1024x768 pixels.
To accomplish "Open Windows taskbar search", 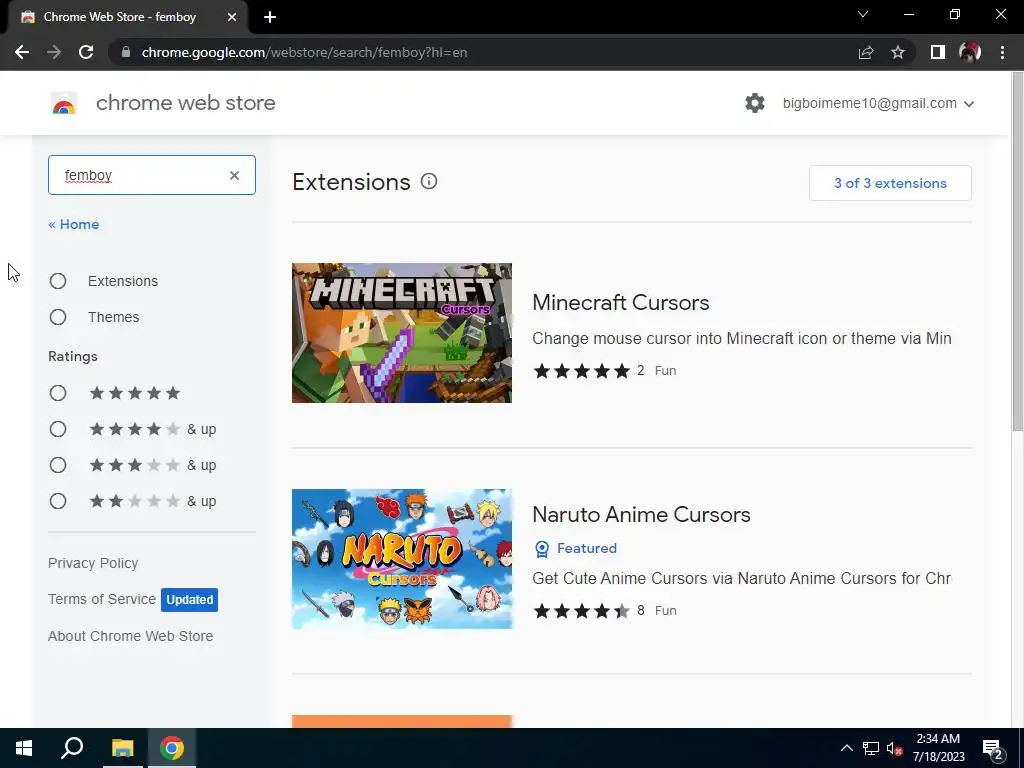I will tap(72, 748).
